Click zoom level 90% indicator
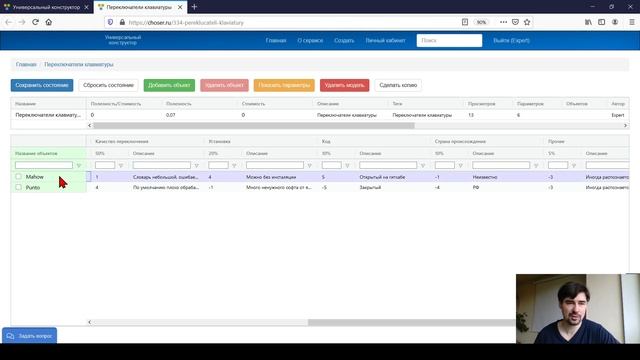 482,22
